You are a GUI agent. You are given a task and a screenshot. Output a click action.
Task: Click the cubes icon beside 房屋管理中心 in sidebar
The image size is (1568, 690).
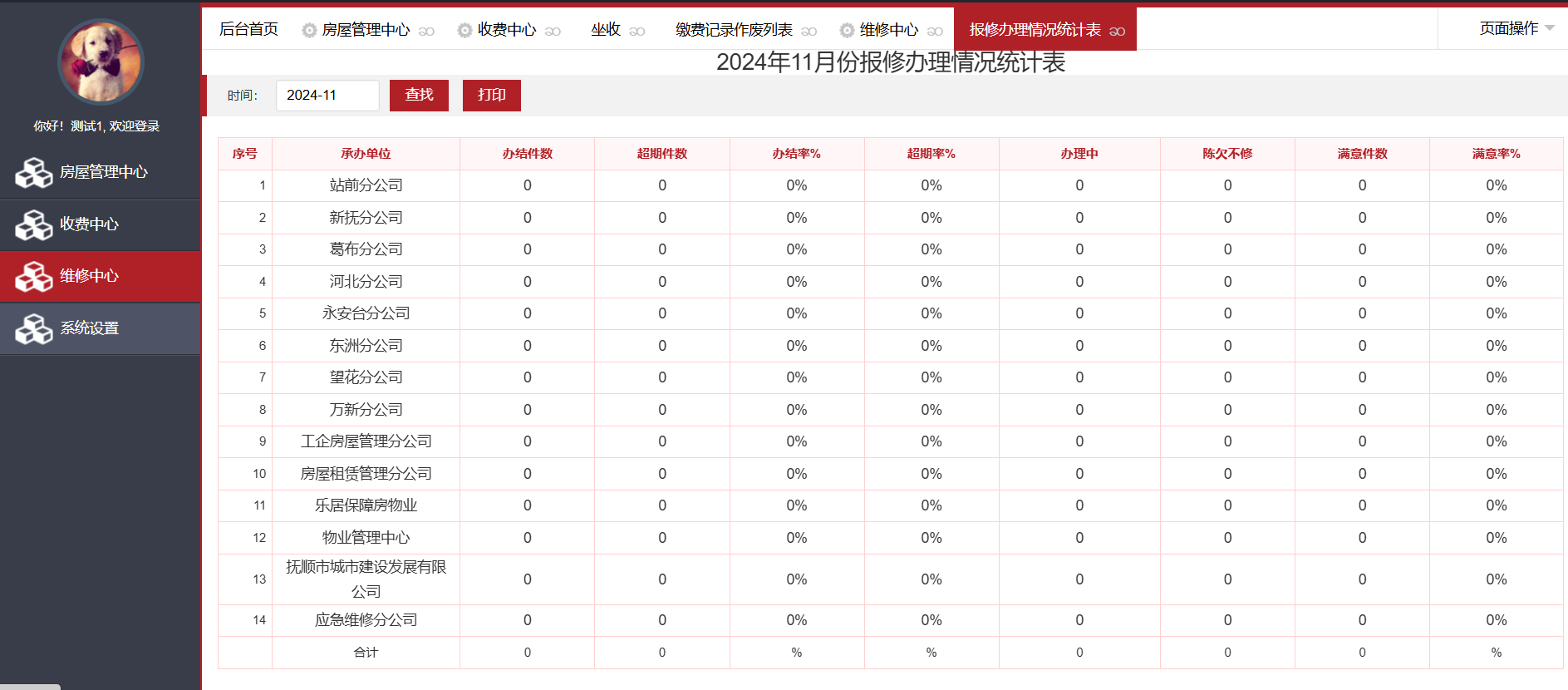click(34, 173)
